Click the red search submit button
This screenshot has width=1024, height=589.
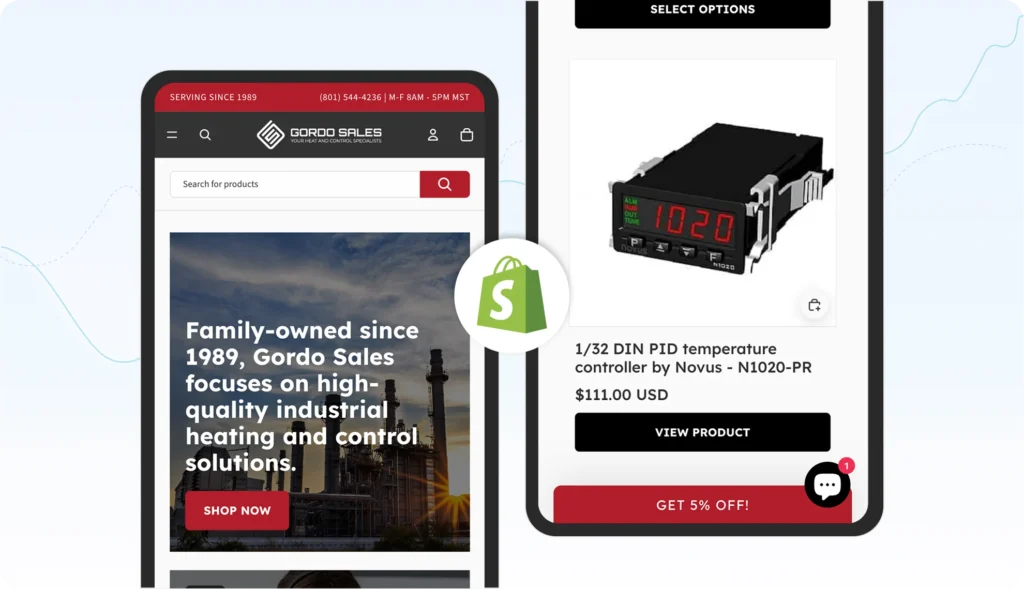[445, 184]
